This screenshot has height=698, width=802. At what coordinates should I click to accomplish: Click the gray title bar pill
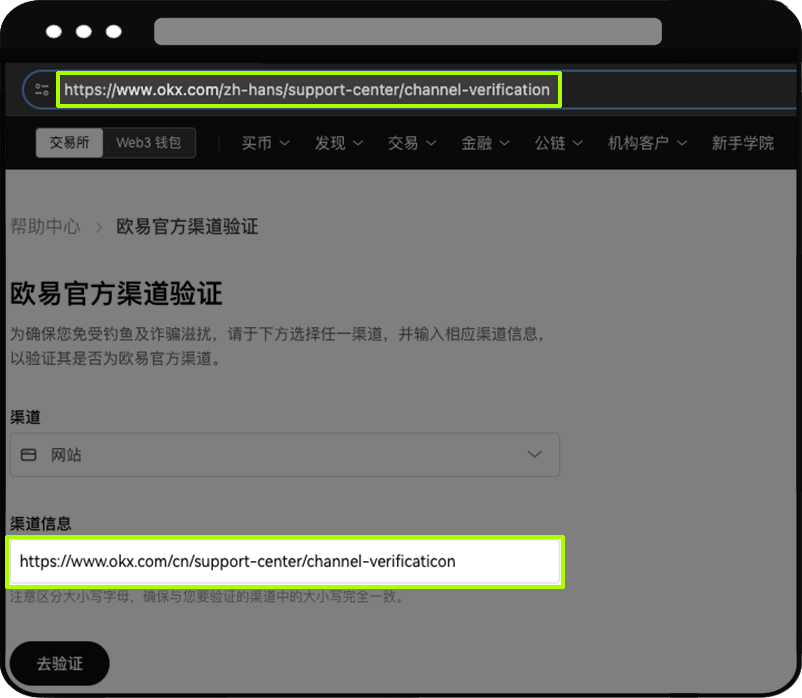point(407,32)
